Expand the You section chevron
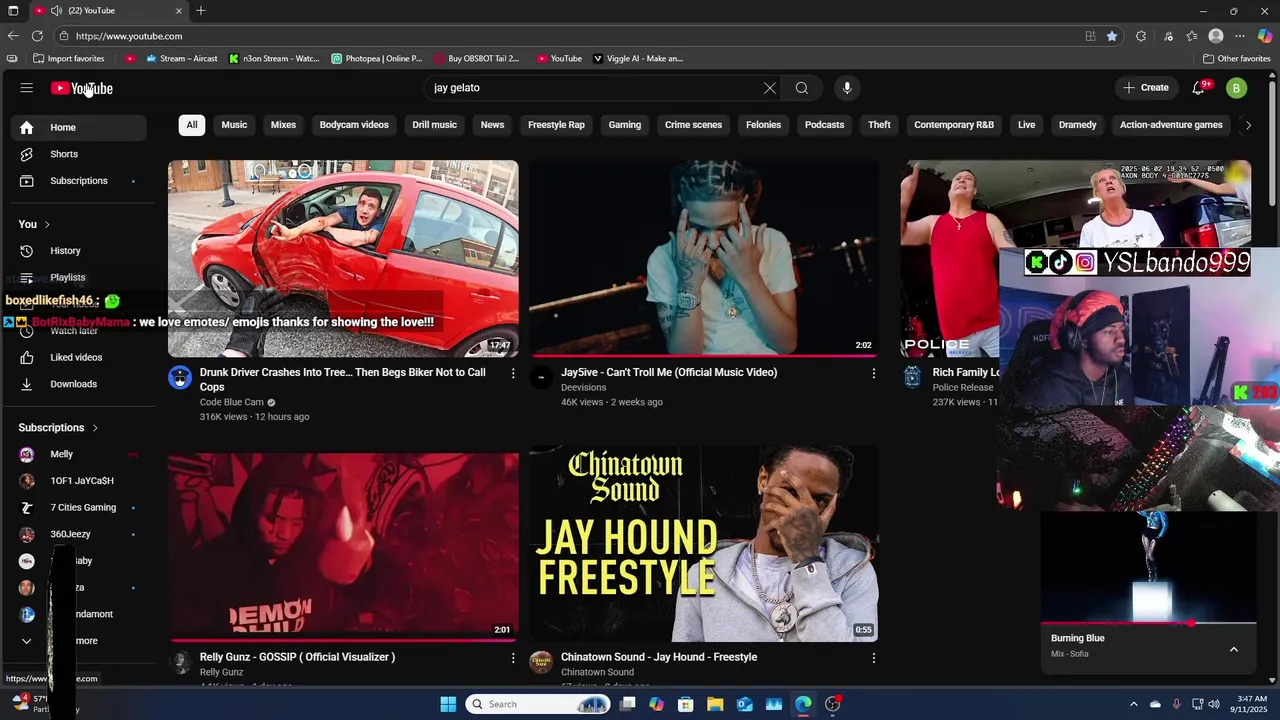The image size is (1280, 720). (x=47, y=224)
